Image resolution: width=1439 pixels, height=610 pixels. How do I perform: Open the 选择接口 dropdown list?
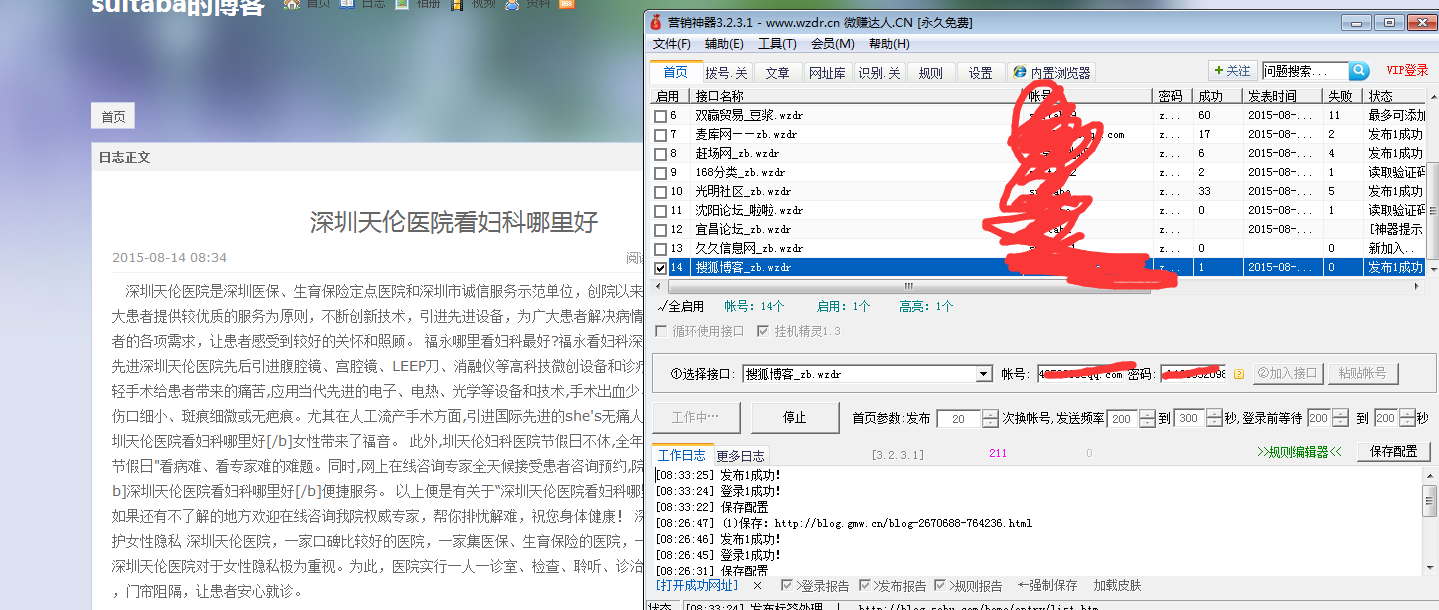point(984,374)
